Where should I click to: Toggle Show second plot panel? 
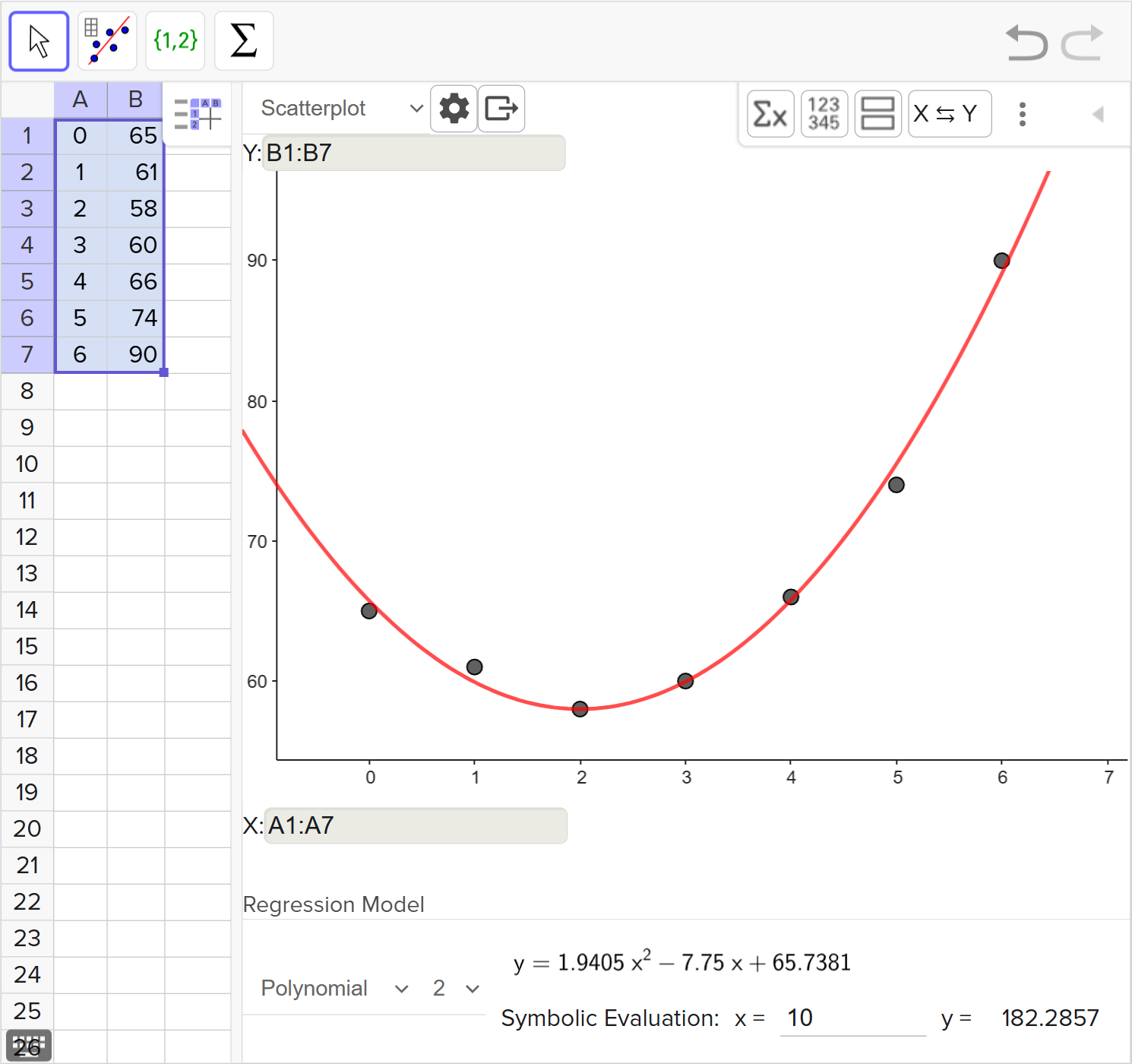coord(878,114)
